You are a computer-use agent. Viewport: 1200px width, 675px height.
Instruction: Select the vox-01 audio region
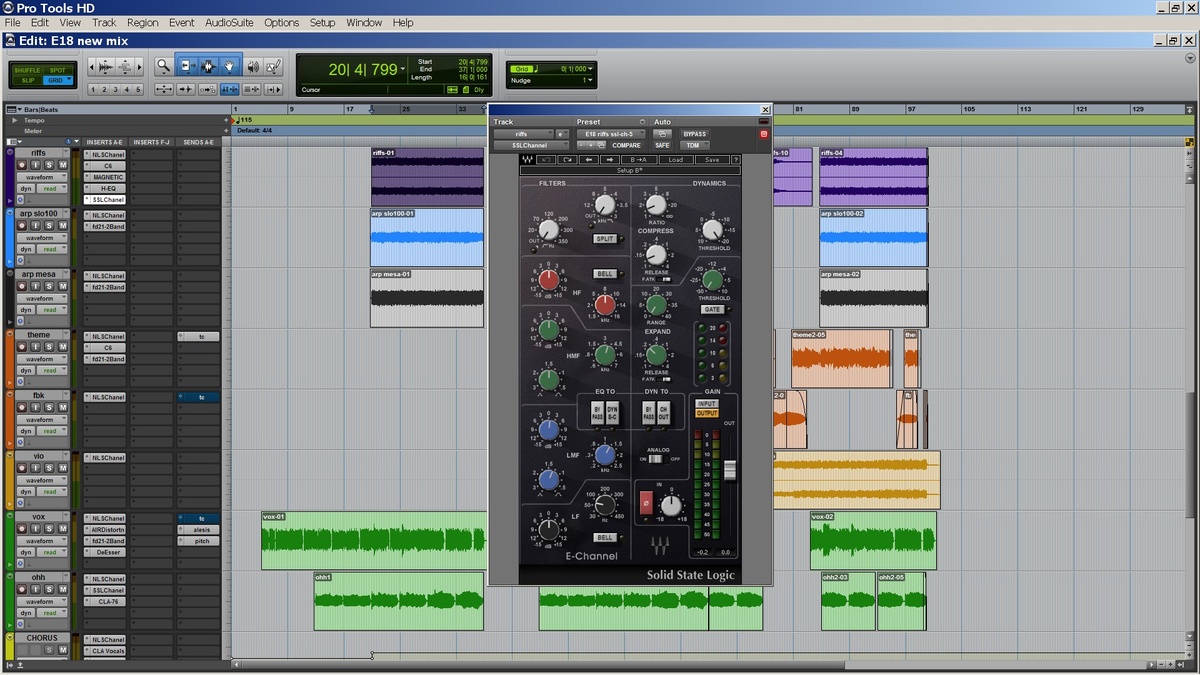[374, 541]
